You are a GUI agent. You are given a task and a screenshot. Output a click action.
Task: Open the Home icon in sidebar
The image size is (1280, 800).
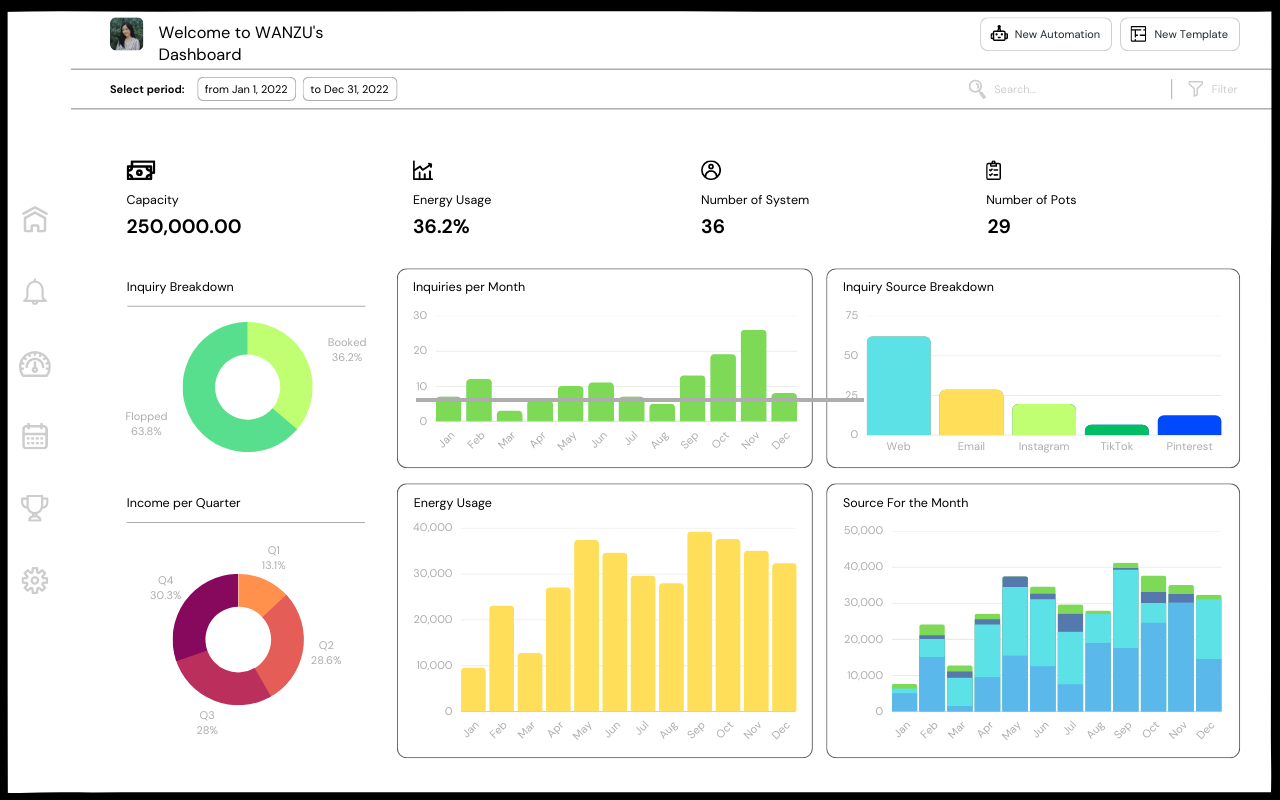tap(35, 219)
